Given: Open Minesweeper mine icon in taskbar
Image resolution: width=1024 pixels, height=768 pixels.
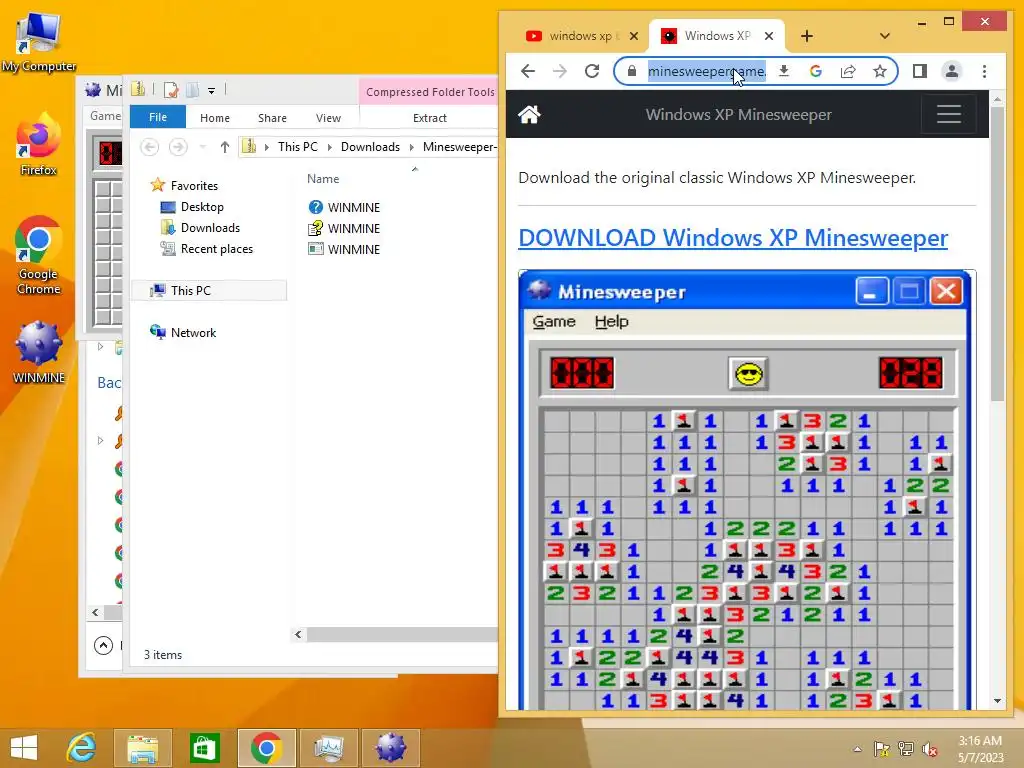Looking at the screenshot, I should [x=391, y=748].
